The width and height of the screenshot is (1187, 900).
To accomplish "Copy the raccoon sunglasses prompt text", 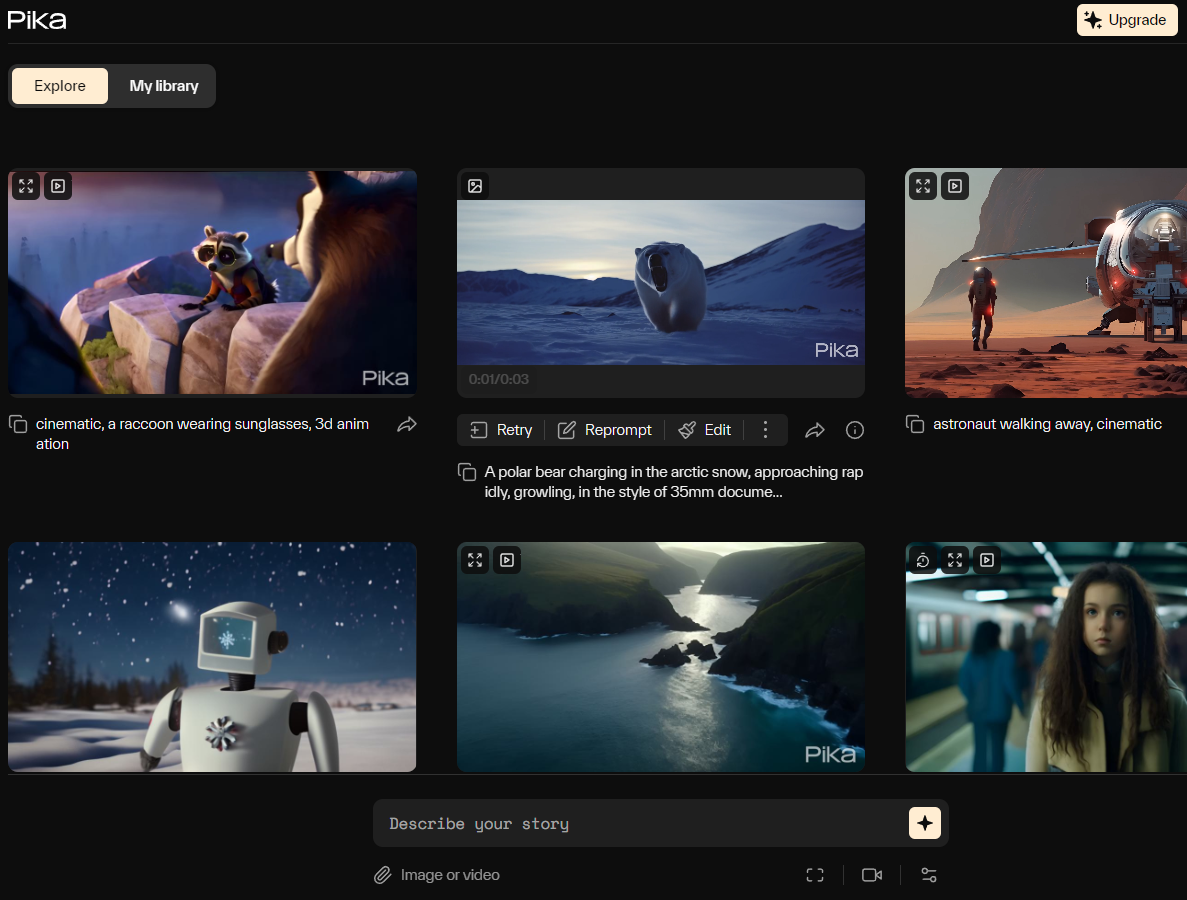I will click(x=18, y=425).
